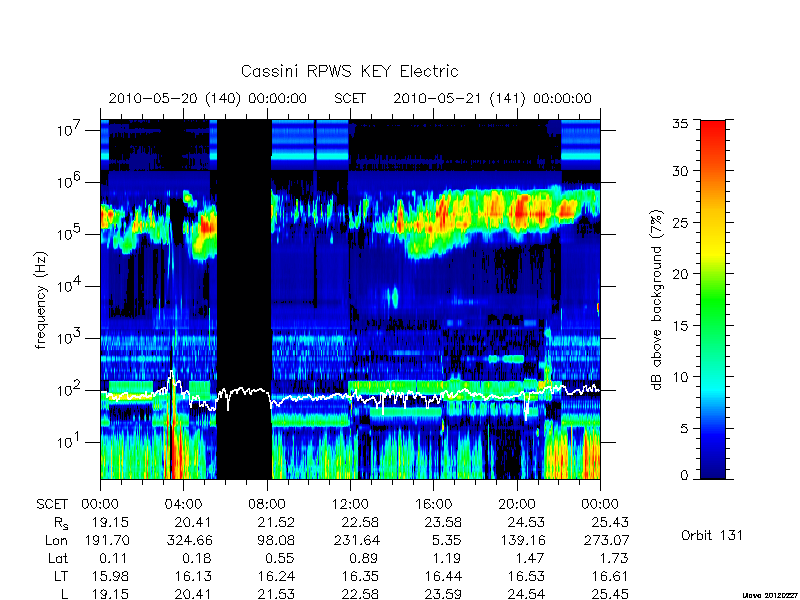Select the latitude value 0.55
The image size is (800, 600).
coord(280,558)
